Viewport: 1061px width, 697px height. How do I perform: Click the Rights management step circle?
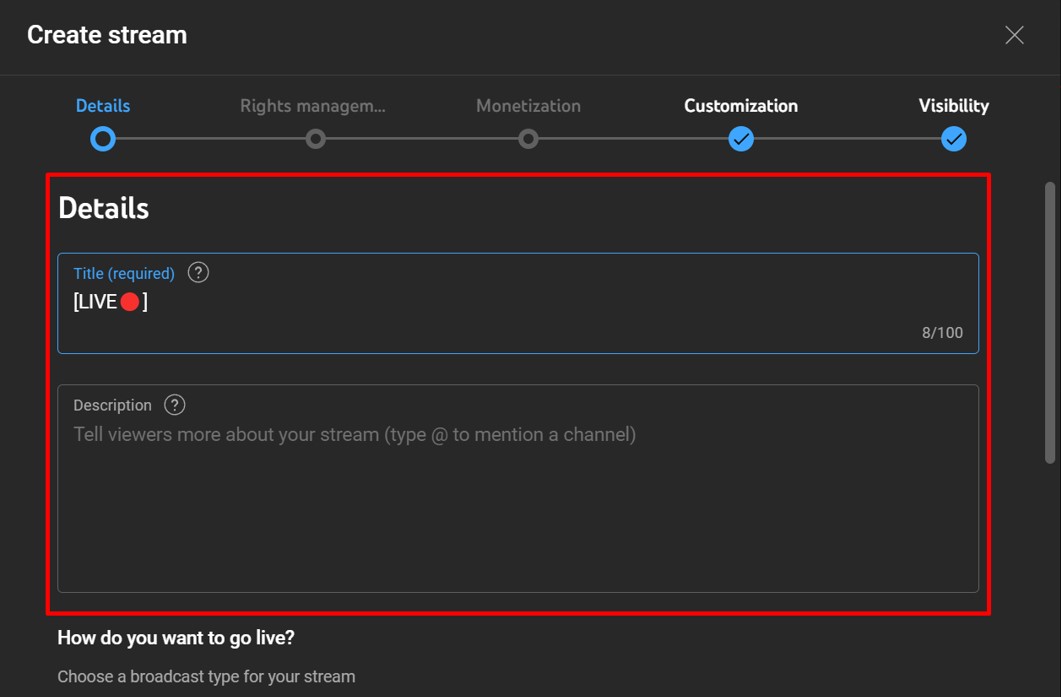(315, 139)
